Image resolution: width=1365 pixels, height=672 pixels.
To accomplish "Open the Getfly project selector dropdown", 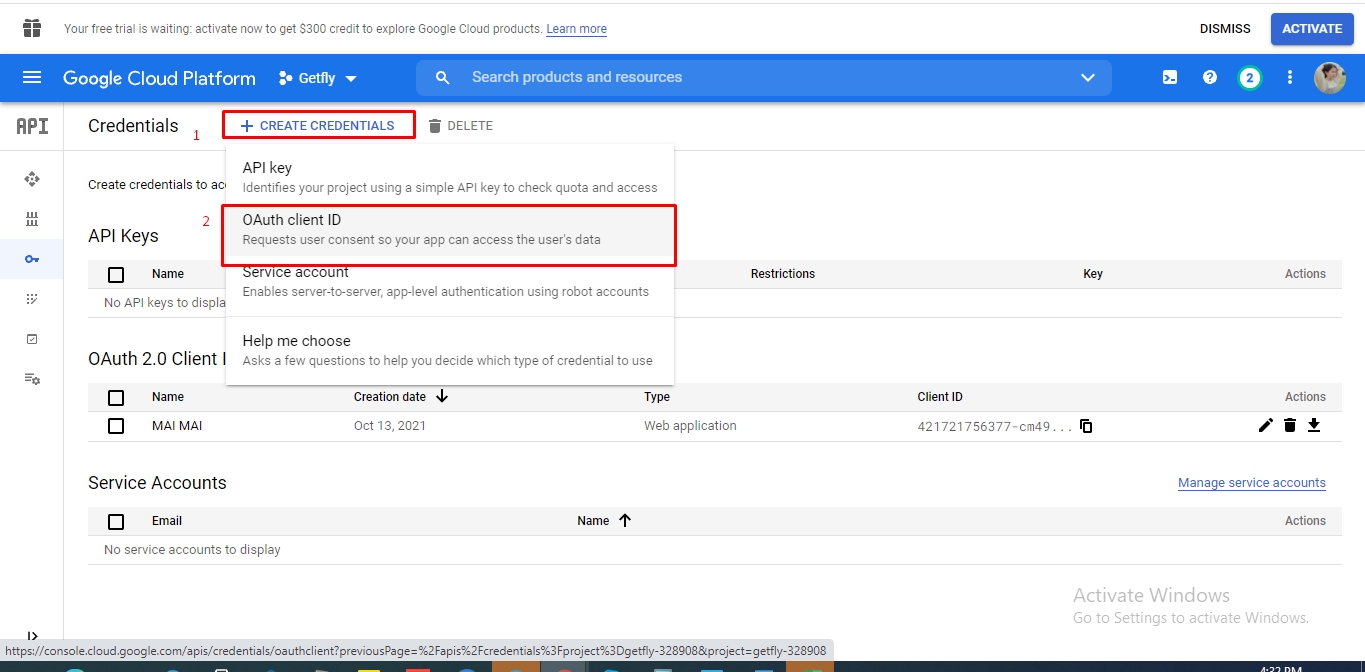I will coord(318,78).
